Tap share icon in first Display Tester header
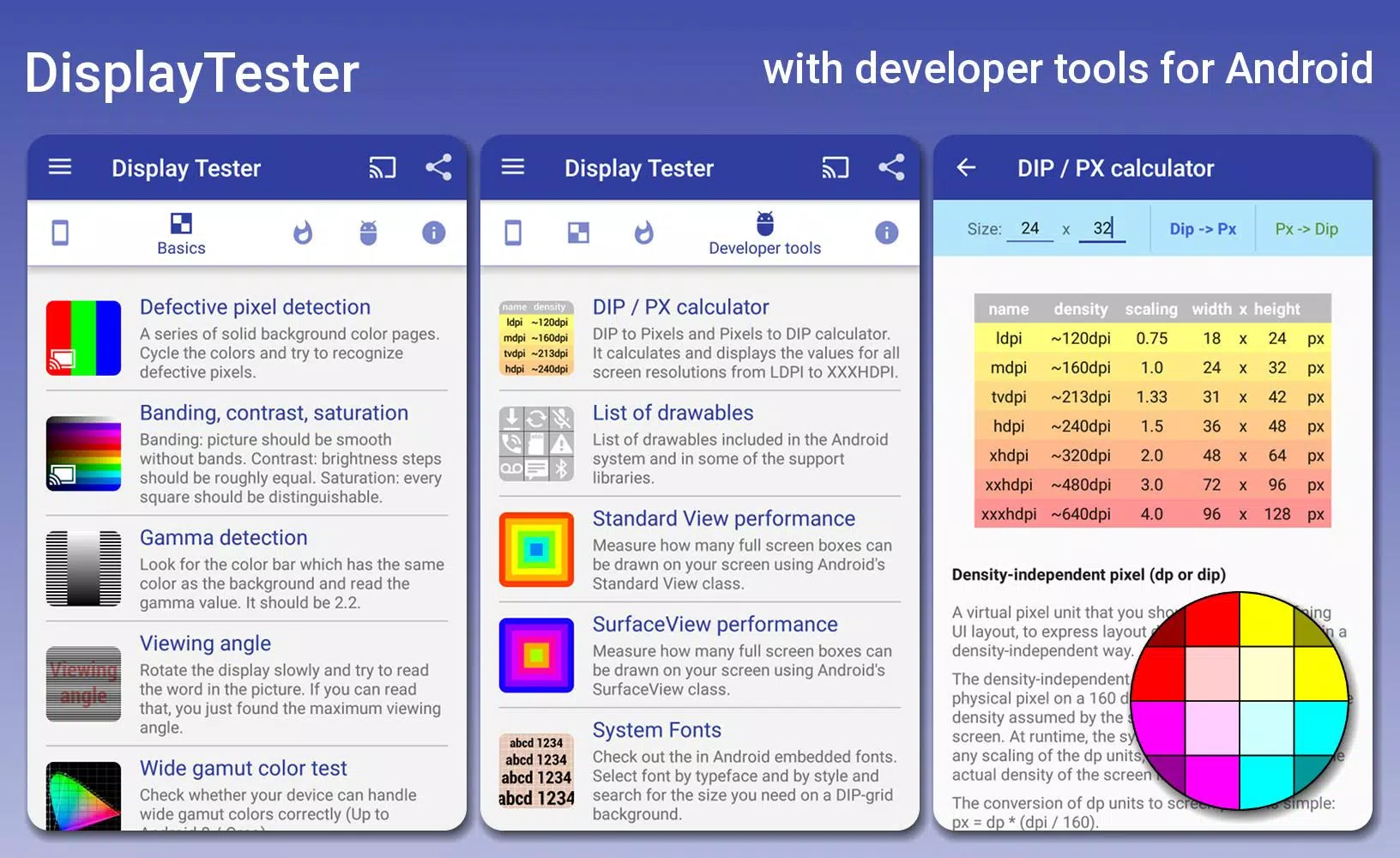This screenshot has height=858, width=1400. click(x=438, y=167)
